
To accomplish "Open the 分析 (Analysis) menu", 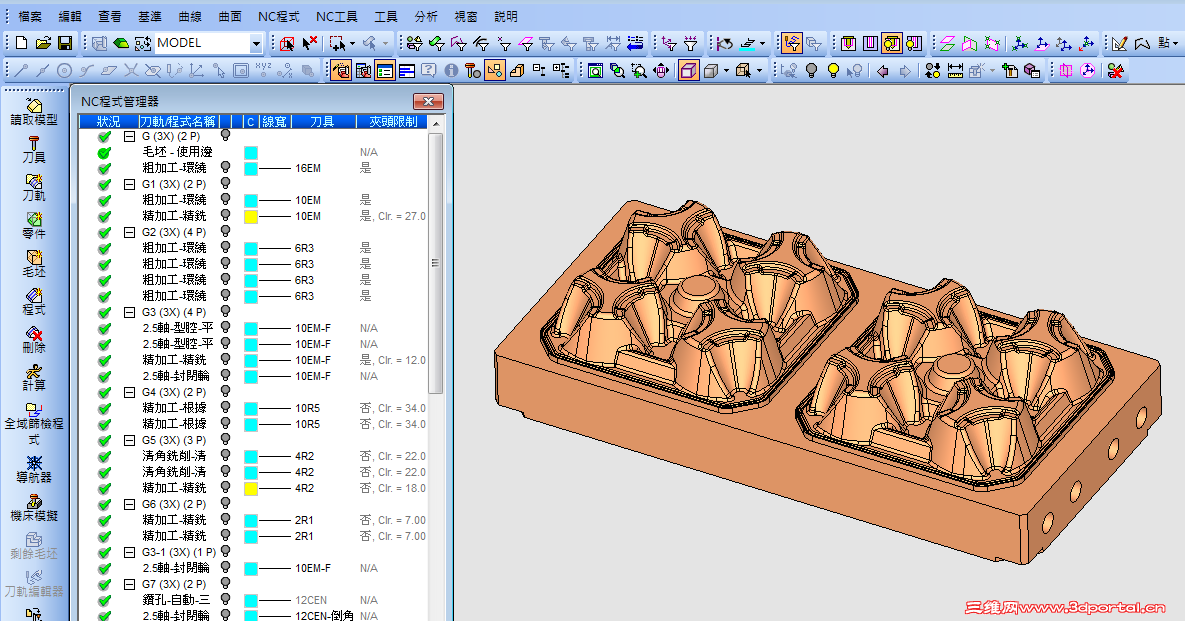I will [x=425, y=16].
